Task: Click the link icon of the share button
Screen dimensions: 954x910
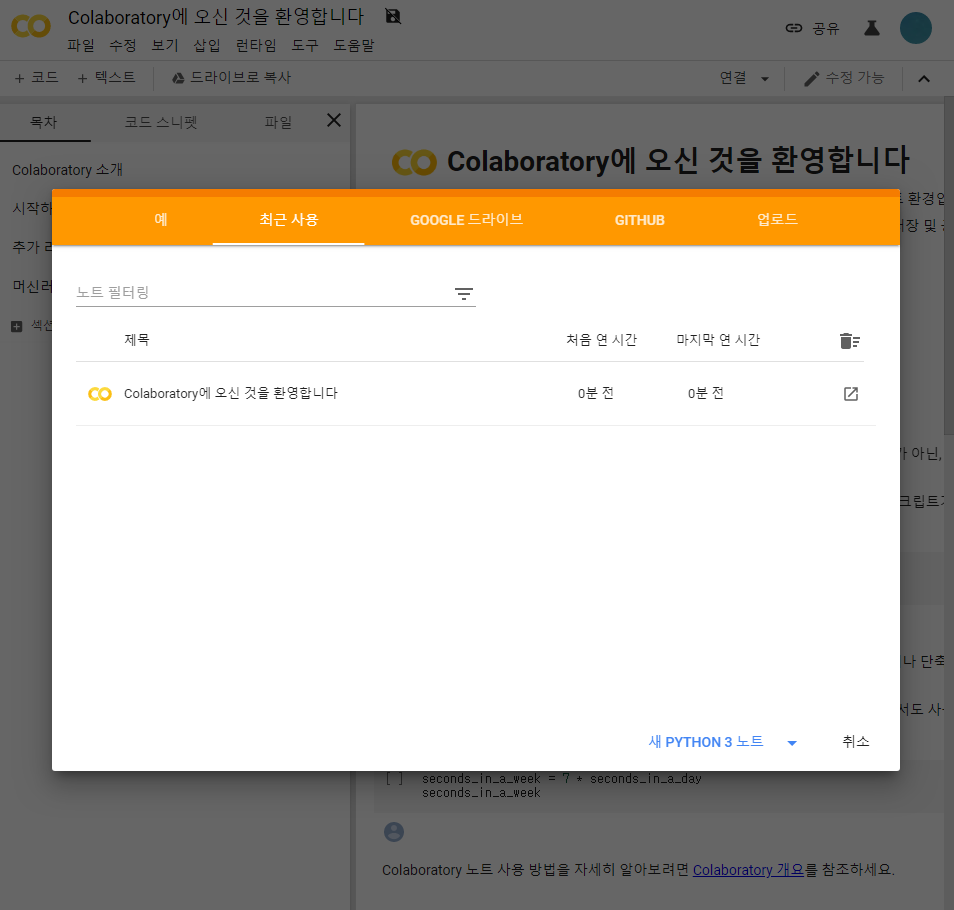Action: [793, 28]
